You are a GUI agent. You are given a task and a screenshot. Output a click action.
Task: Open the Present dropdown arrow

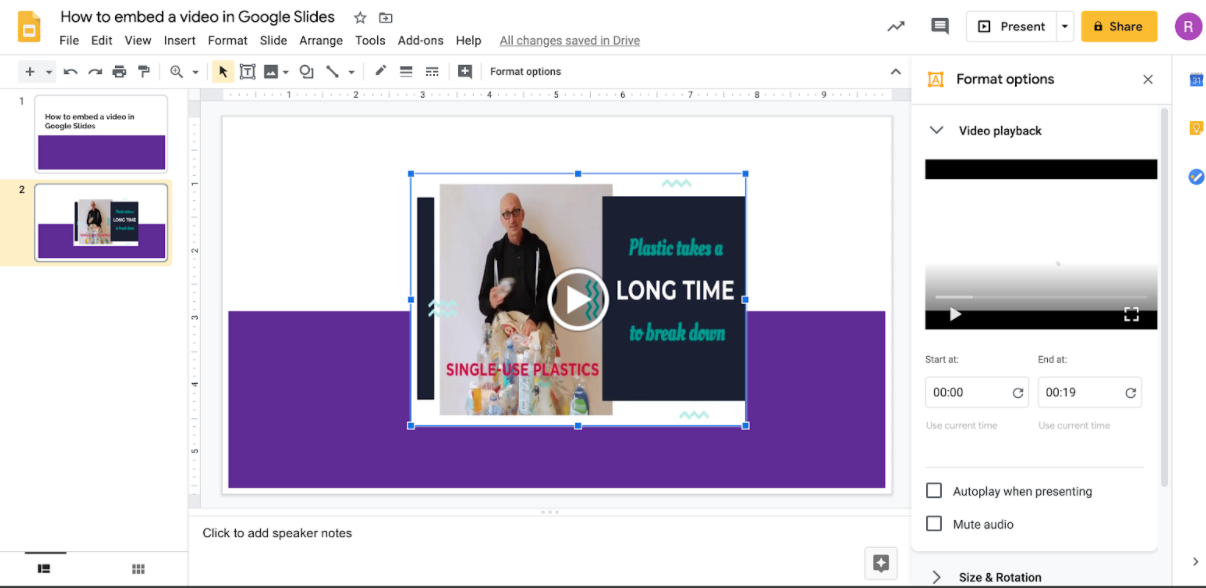[1066, 27]
